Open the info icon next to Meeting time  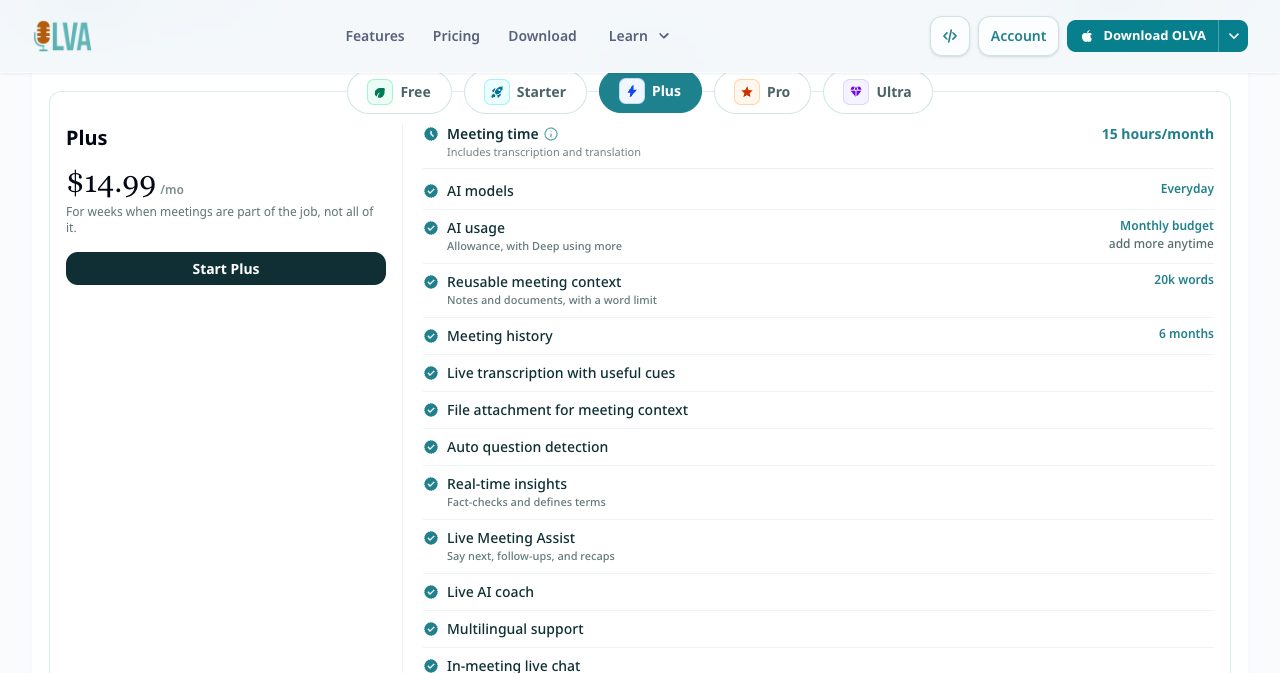tap(551, 134)
